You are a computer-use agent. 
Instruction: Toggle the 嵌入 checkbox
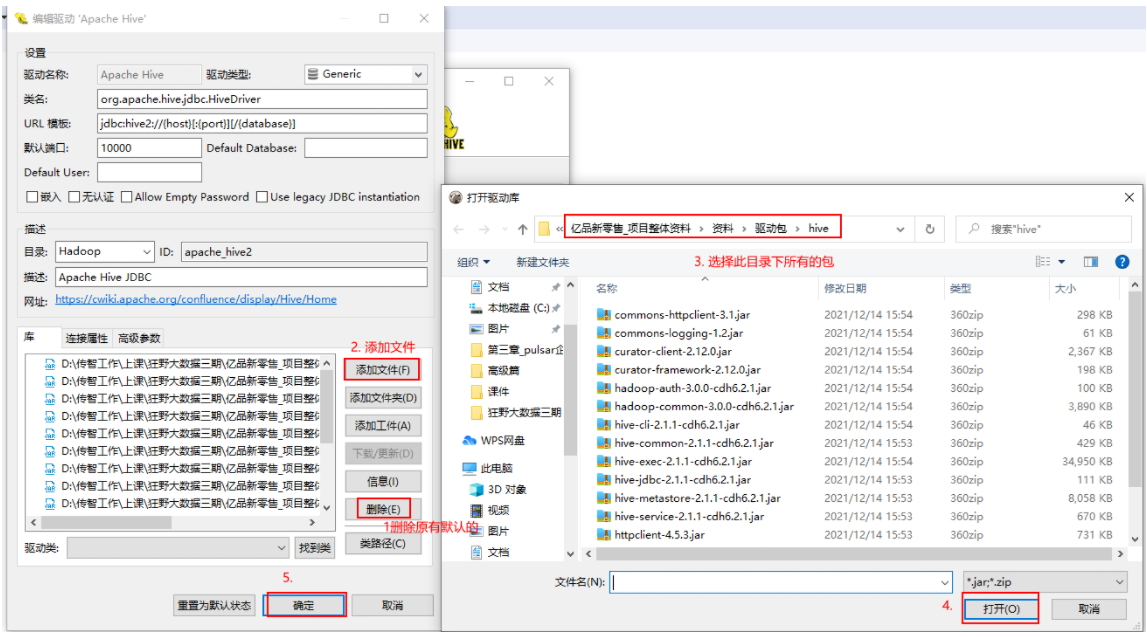[x=32, y=197]
